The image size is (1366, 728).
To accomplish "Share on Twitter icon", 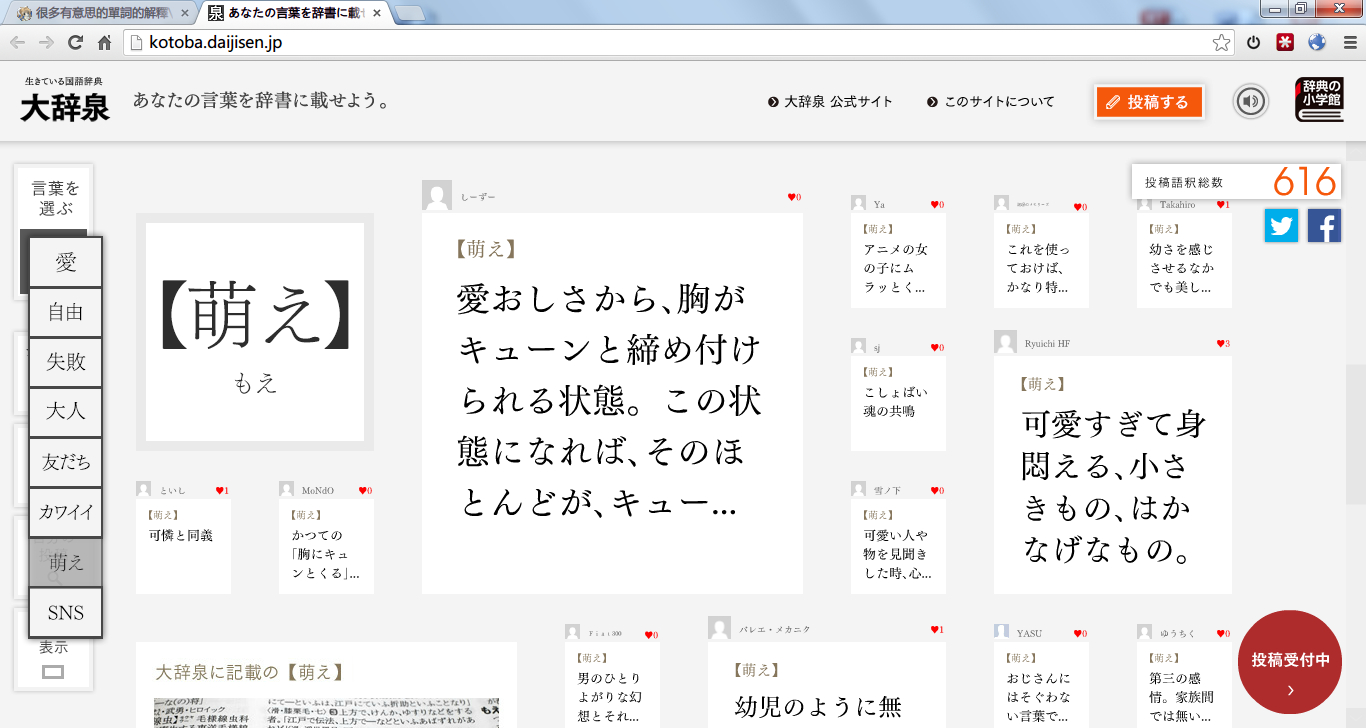I will pos(1281,226).
